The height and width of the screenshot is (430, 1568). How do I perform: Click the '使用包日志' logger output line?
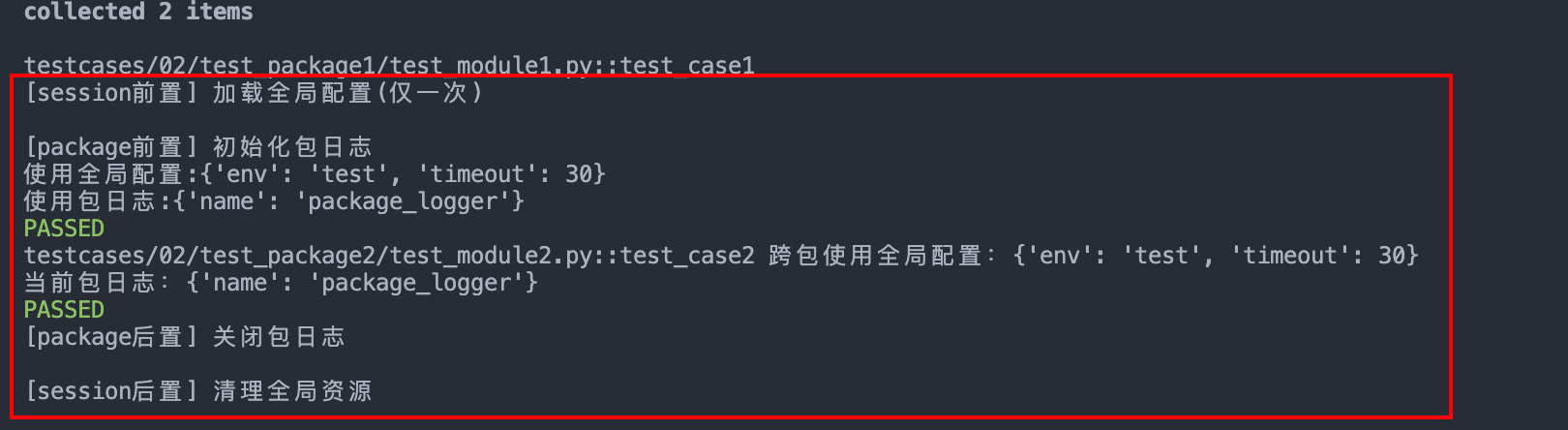coord(274,201)
